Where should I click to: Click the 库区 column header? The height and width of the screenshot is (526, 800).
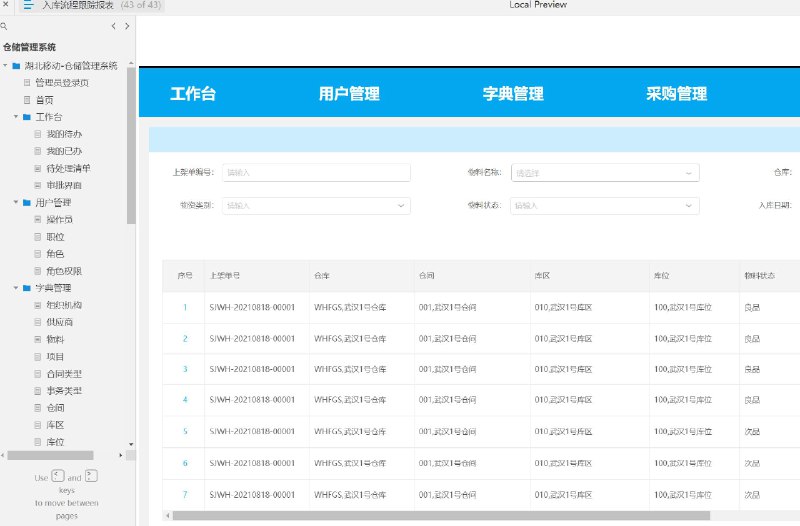[542, 275]
